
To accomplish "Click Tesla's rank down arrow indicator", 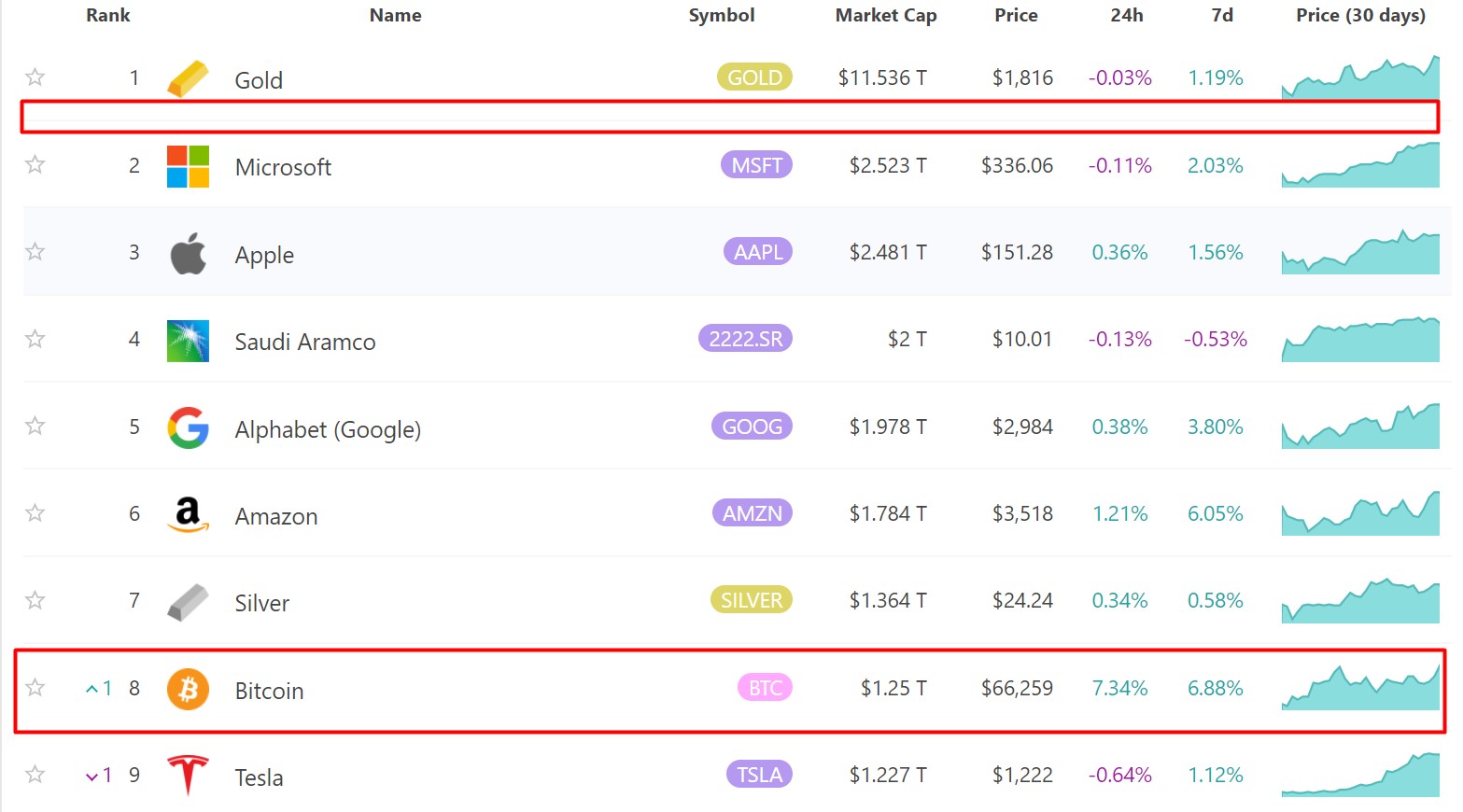I will tap(98, 776).
